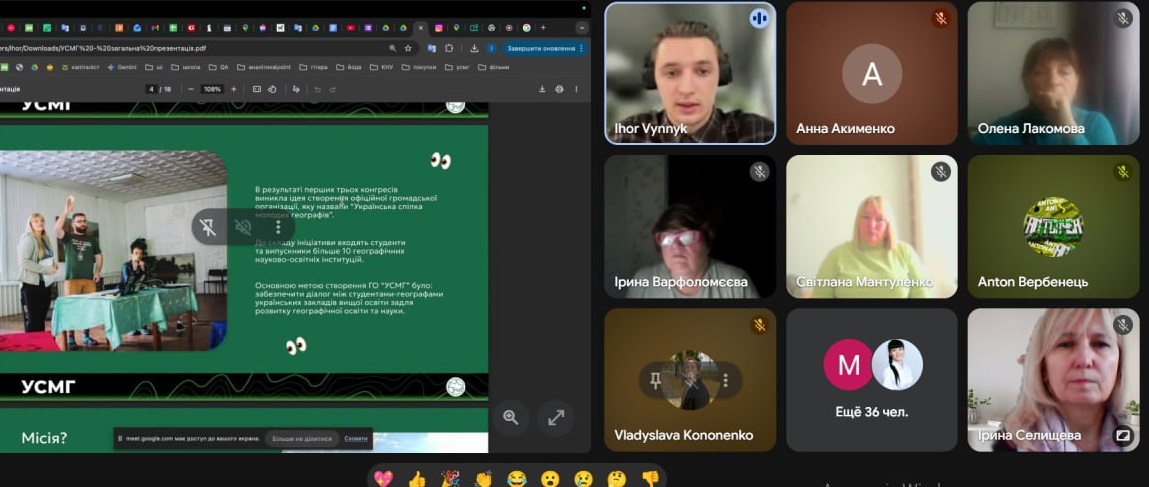Viewport: 1149px width, 487px height.
Task: Send the thumbs up reaction
Action: pos(417,479)
